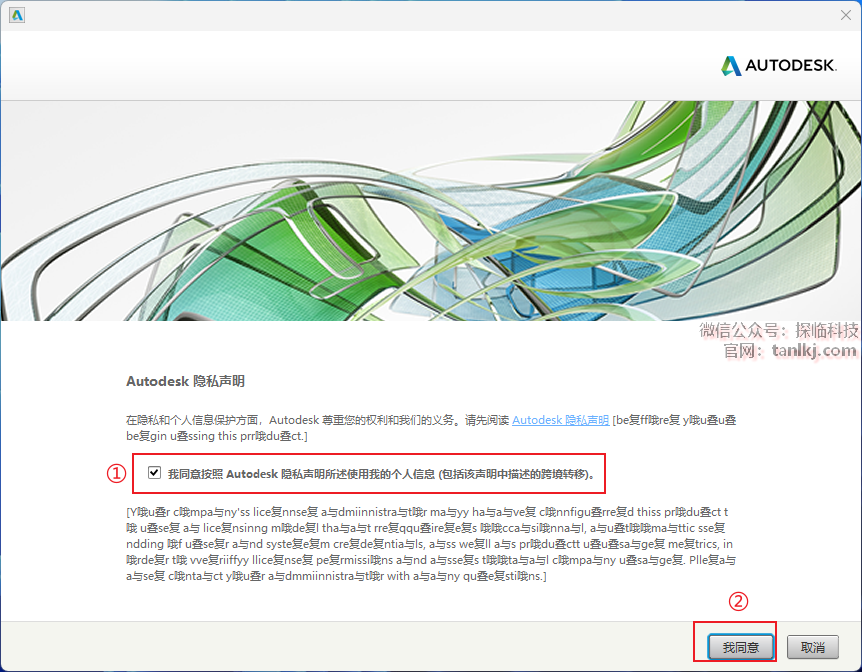Uncheck the privacy statement agreement checkbox
862x672 pixels.
click(154, 473)
